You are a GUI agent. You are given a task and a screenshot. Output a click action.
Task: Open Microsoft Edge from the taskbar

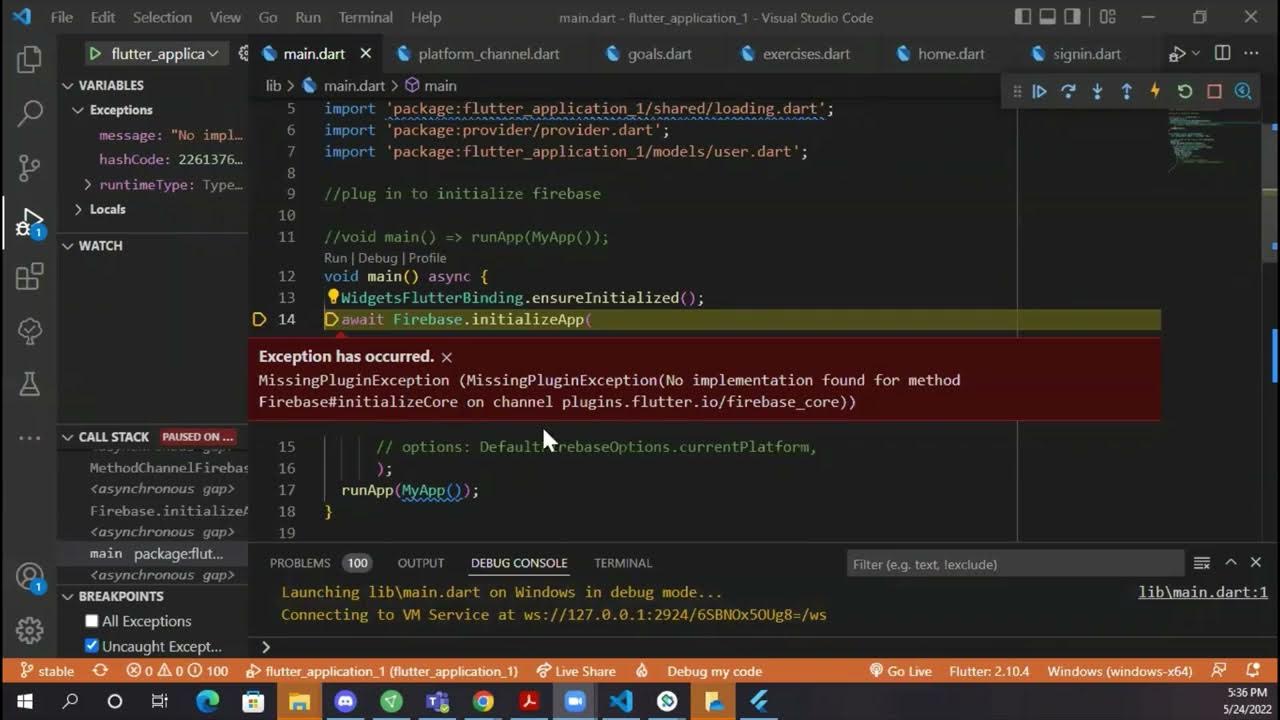pos(207,701)
